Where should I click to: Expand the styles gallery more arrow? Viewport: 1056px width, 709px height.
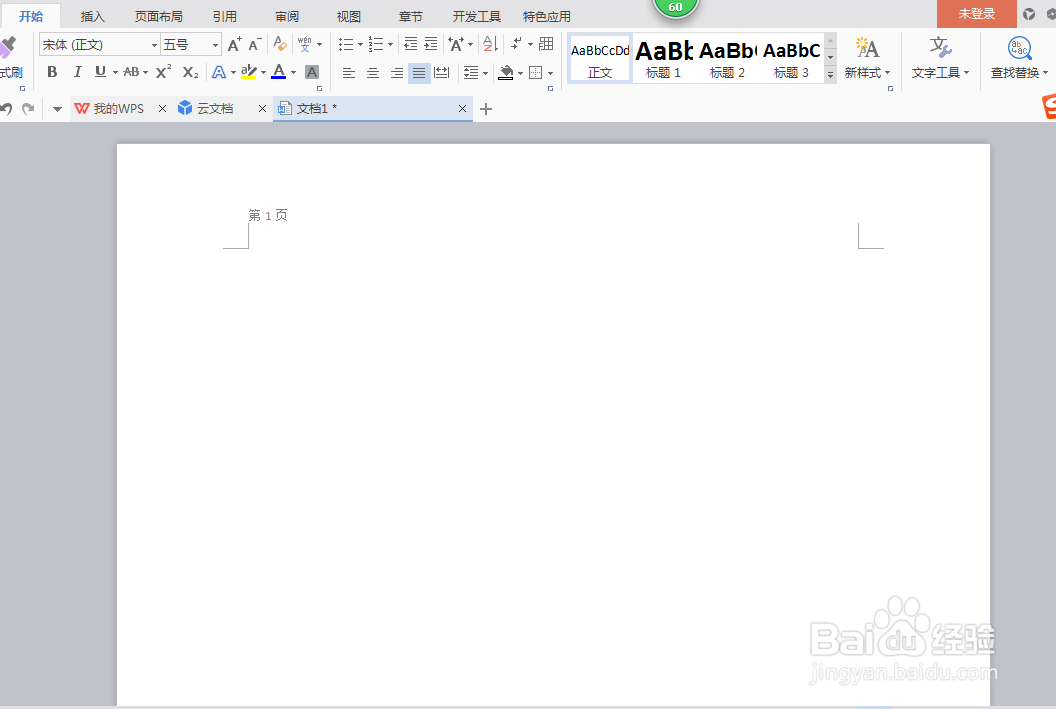click(830, 75)
